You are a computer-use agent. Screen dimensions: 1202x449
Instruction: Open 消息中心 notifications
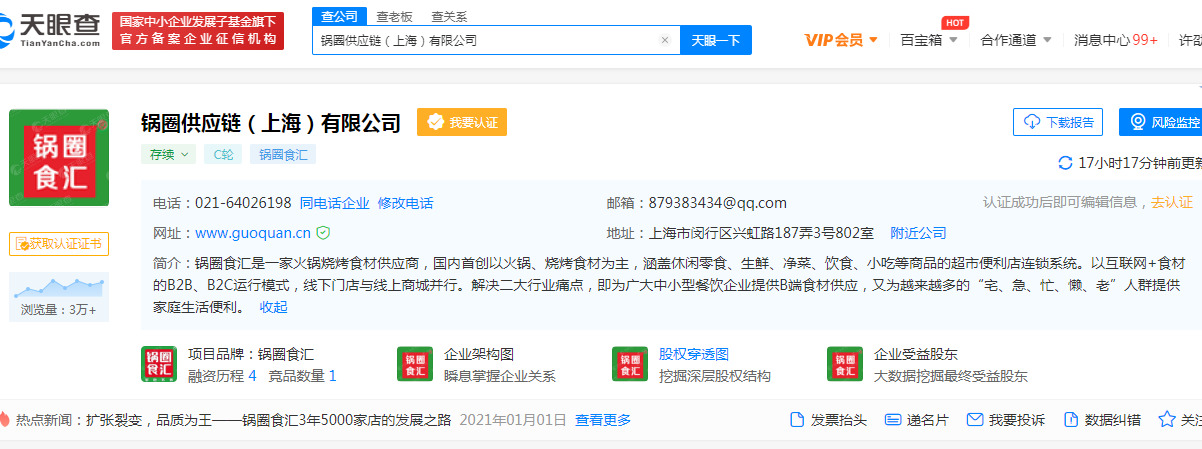1116,40
